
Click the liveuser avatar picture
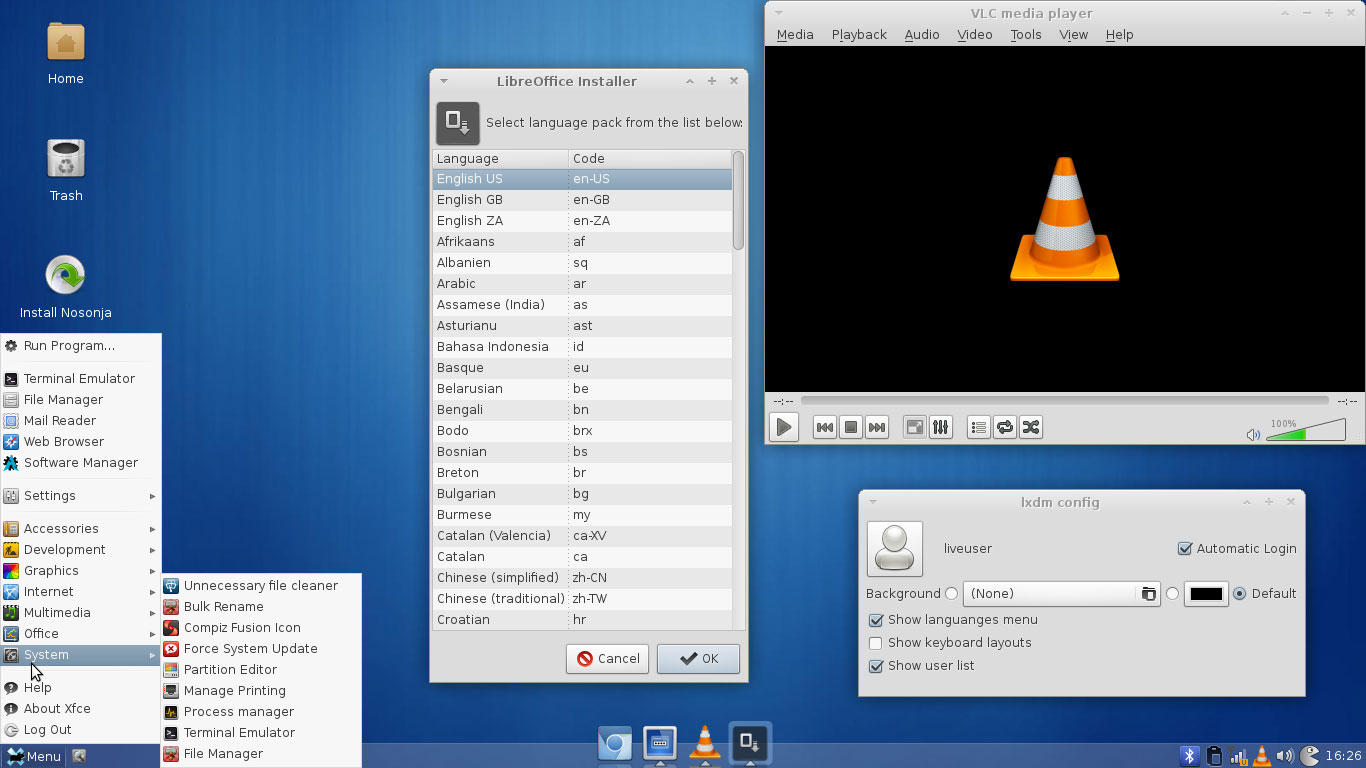coord(894,548)
